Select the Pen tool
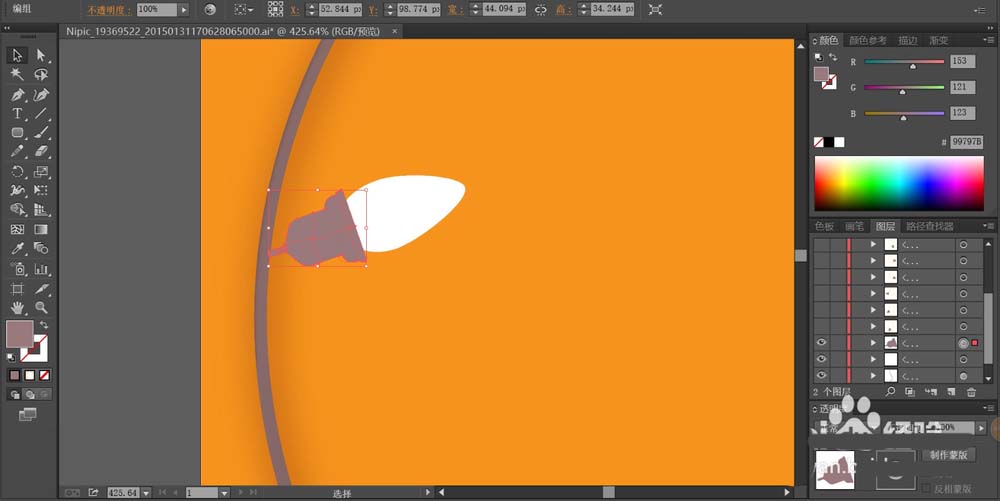Screen dimensions: 1000x501 pos(17,95)
